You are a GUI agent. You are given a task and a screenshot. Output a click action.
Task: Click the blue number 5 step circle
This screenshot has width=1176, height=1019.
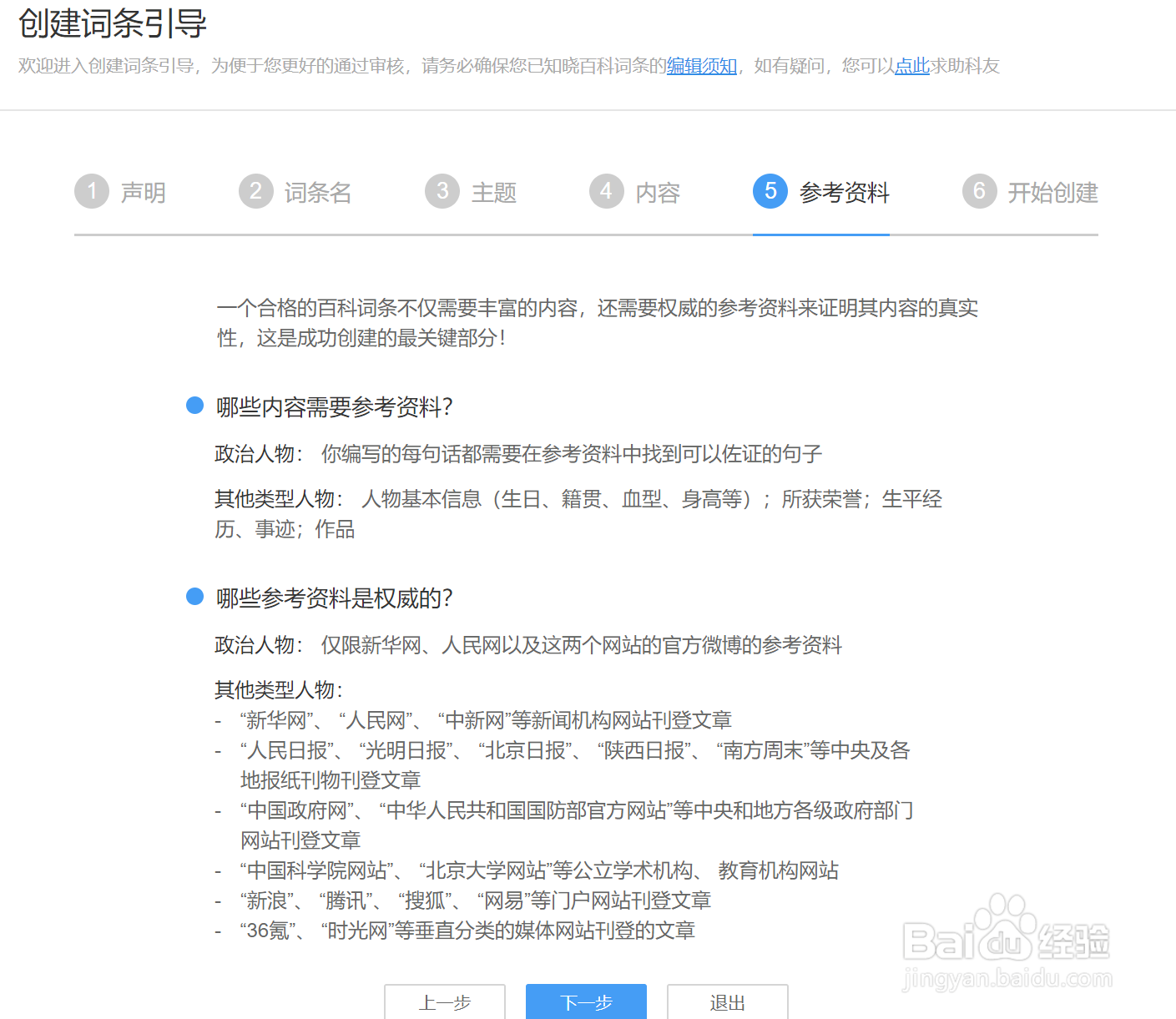[x=770, y=191]
